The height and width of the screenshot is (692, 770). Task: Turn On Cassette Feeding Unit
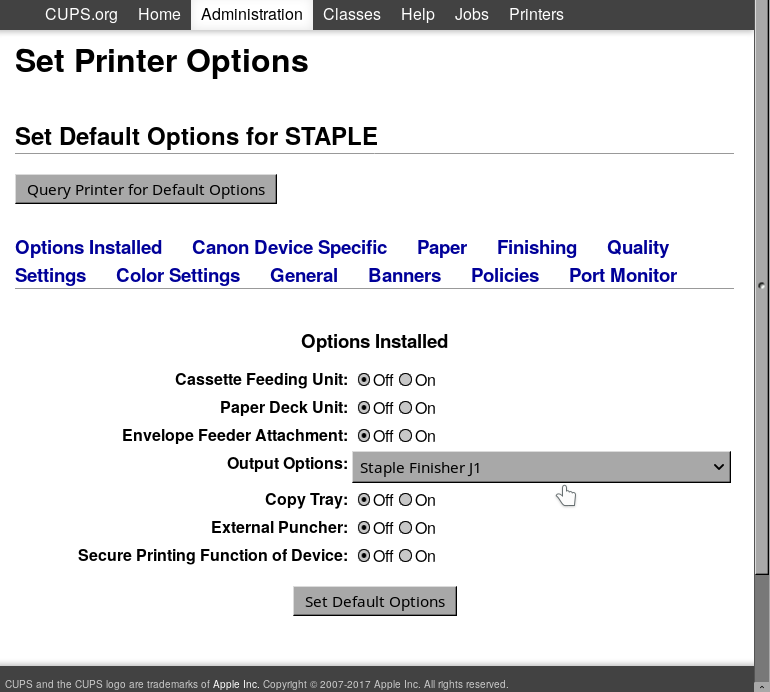pos(405,380)
